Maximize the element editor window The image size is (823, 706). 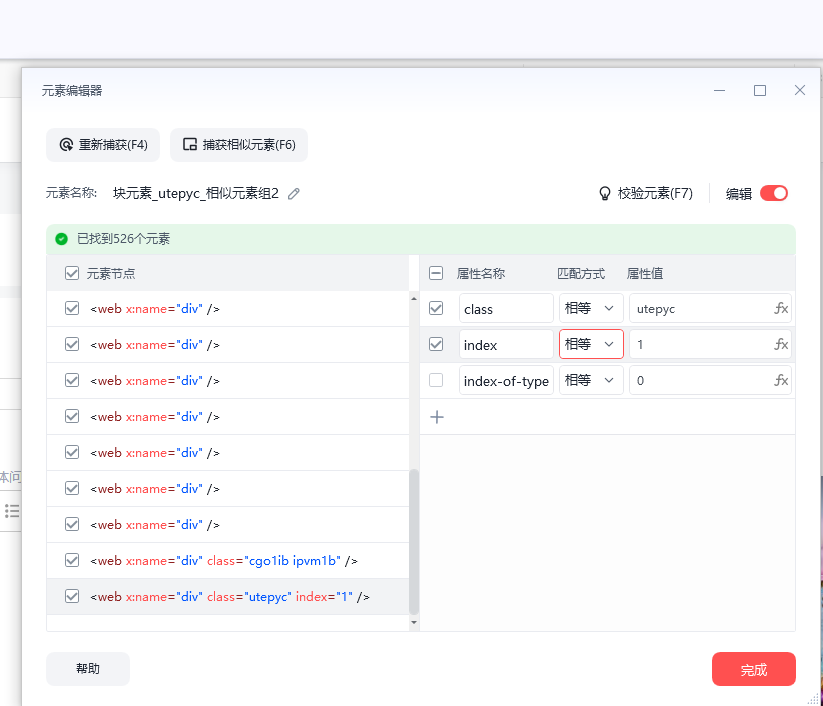coord(760,90)
